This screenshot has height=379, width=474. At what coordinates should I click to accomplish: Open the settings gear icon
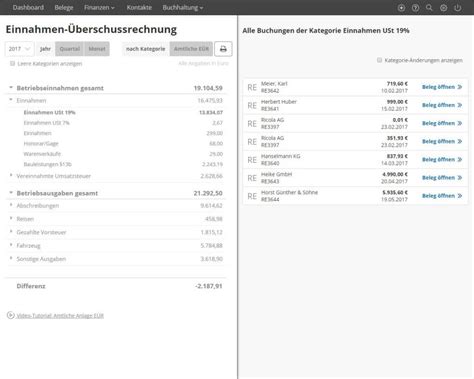[x=443, y=8]
